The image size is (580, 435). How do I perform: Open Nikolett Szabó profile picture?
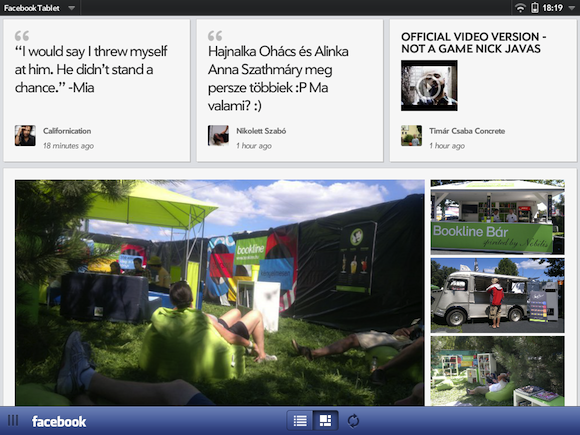[218, 135]
